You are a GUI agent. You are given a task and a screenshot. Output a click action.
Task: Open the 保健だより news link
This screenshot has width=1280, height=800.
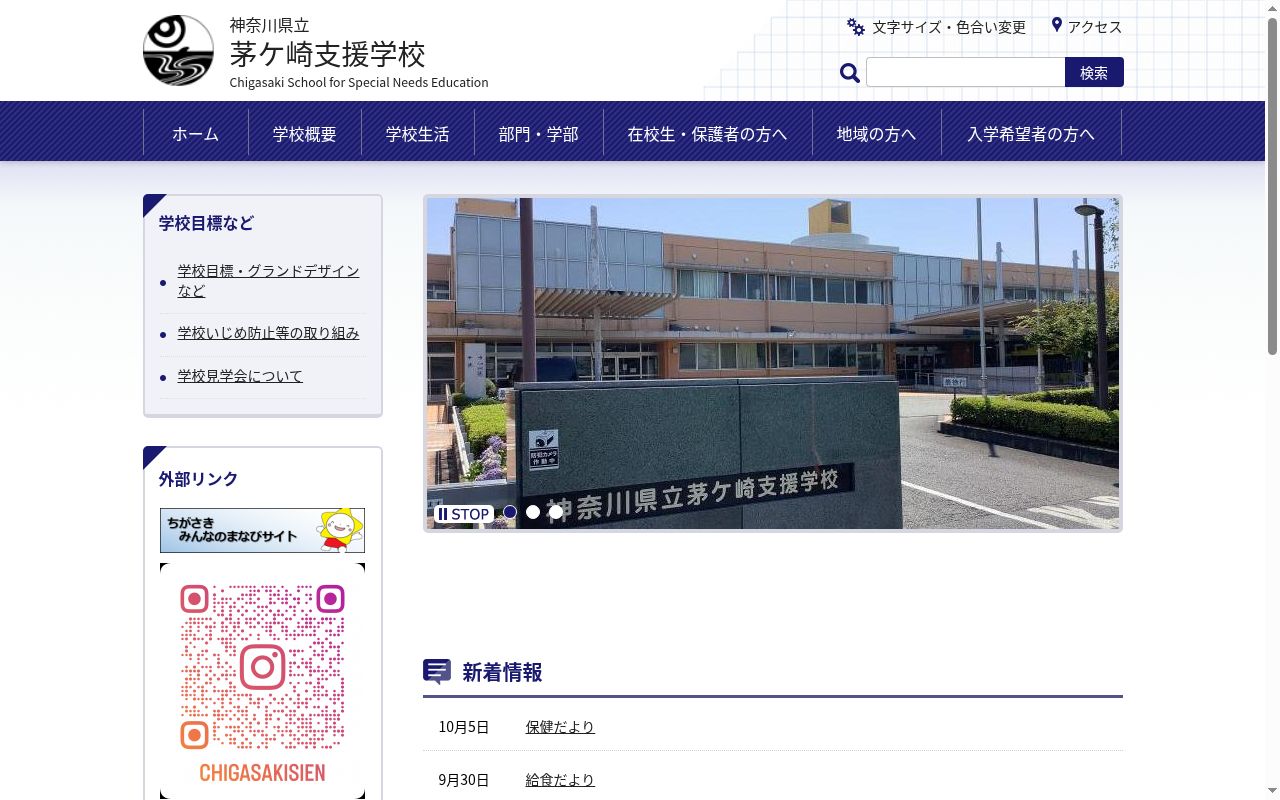click(560, 727)
